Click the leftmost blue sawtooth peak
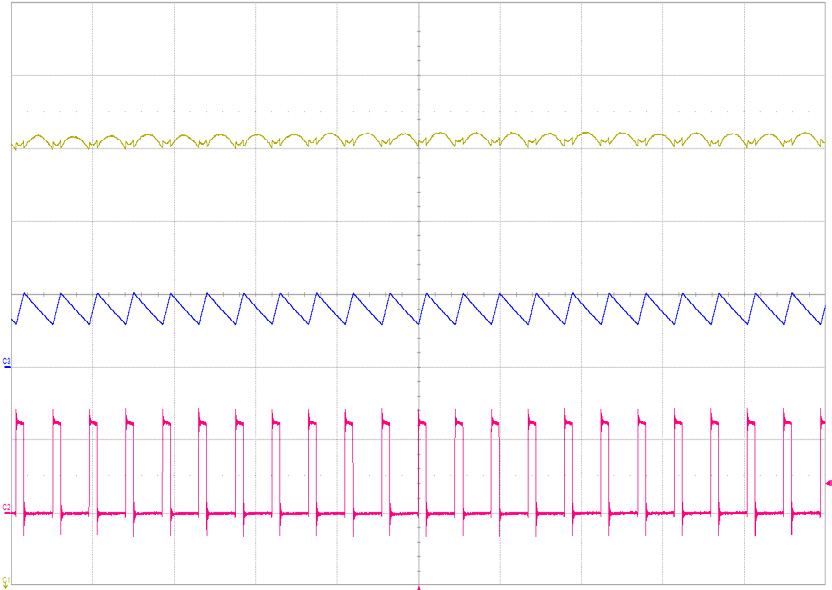The image size is (832, 590). click(26, 294)
